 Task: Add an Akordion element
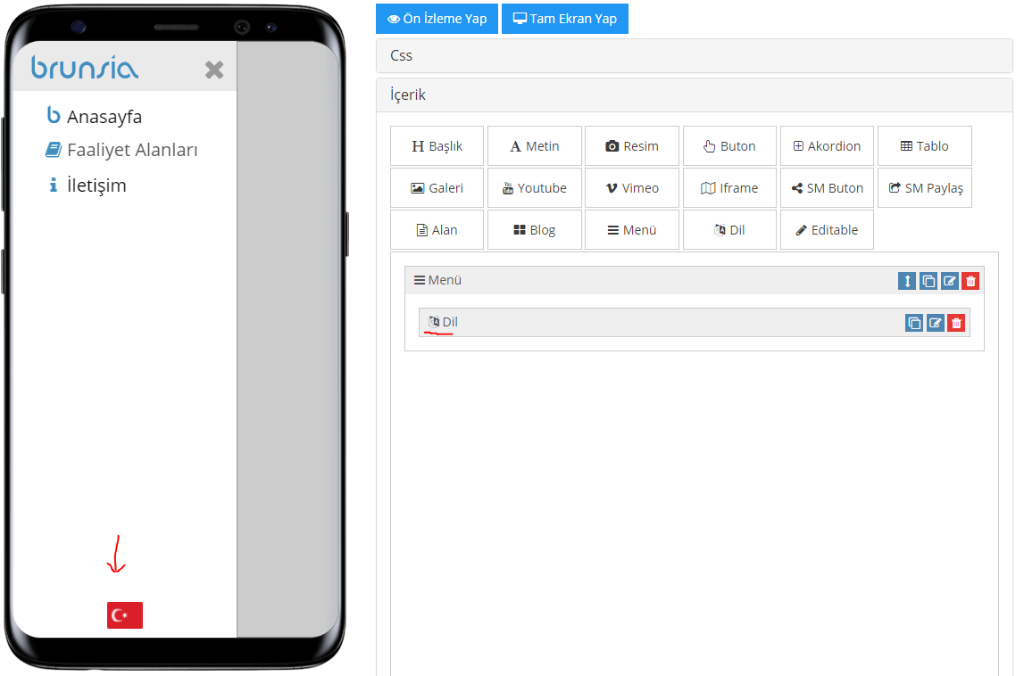(x=827, y=146)
